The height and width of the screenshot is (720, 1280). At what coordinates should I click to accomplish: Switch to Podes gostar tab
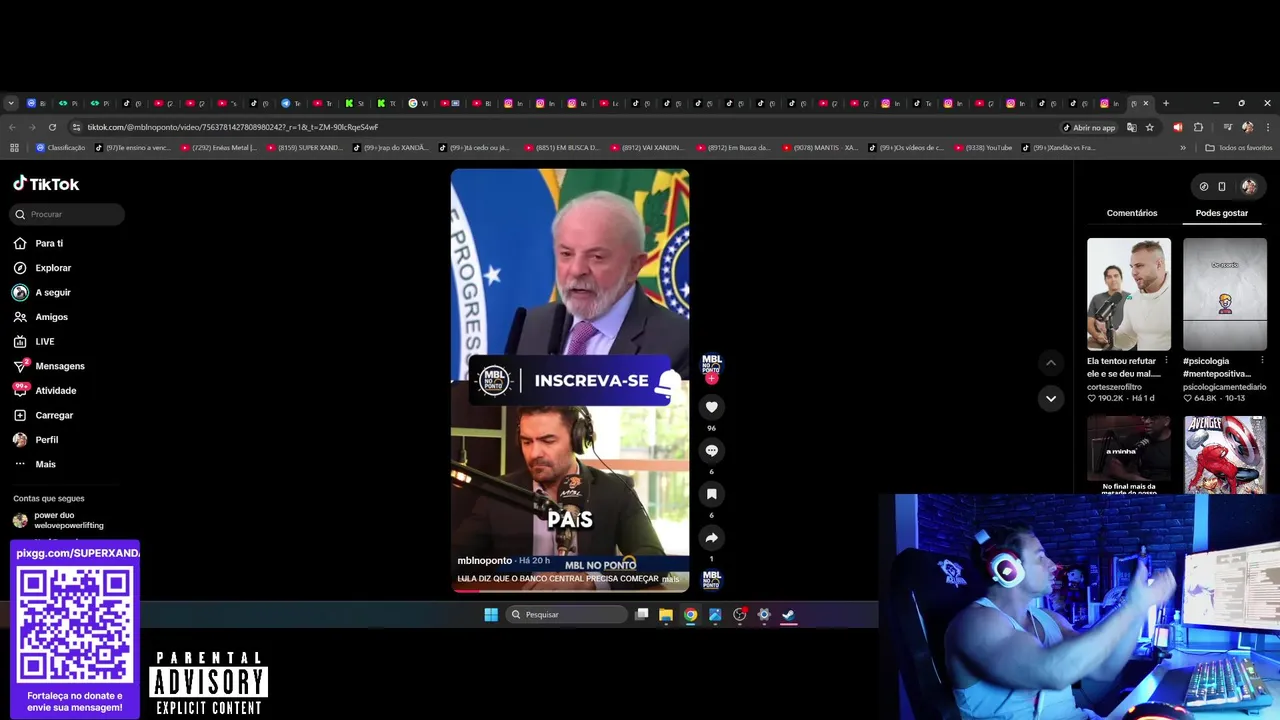click(x=1221, y=213)
